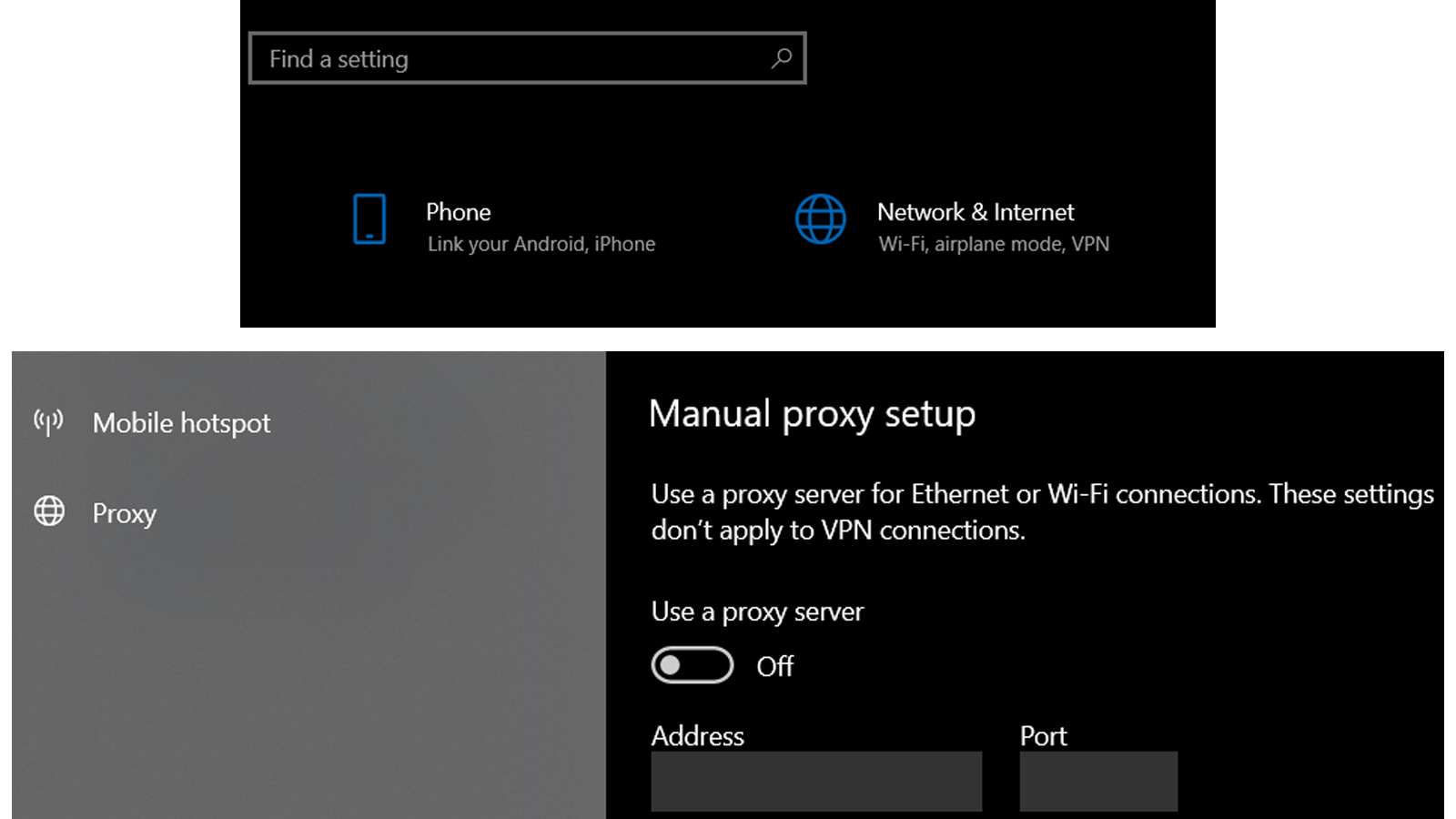Click the Manual proxy setup heading
This screenshot has width=1456, height=819.
point(813,414)
